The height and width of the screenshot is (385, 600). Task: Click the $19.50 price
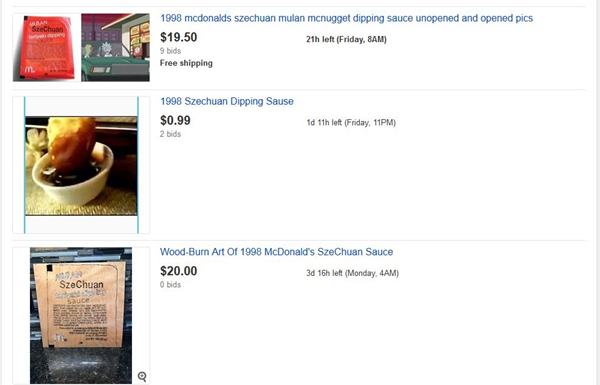[x=179, y=37]
